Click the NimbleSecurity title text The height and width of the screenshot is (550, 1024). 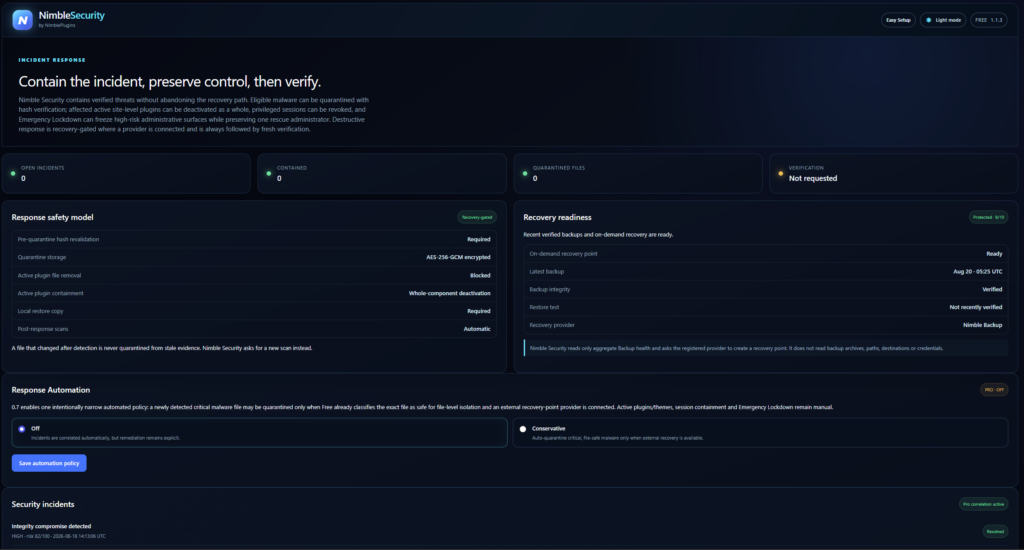click(71, 16)
